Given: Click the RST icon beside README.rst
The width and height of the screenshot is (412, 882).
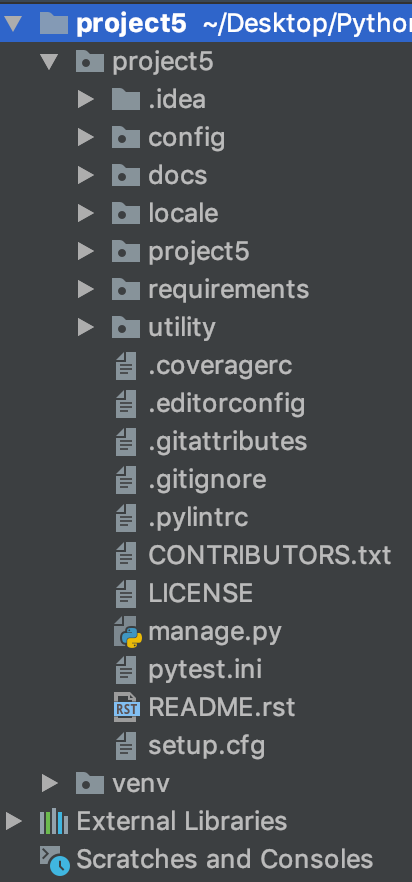Looking at the screenshot, I should click(127, 708).
